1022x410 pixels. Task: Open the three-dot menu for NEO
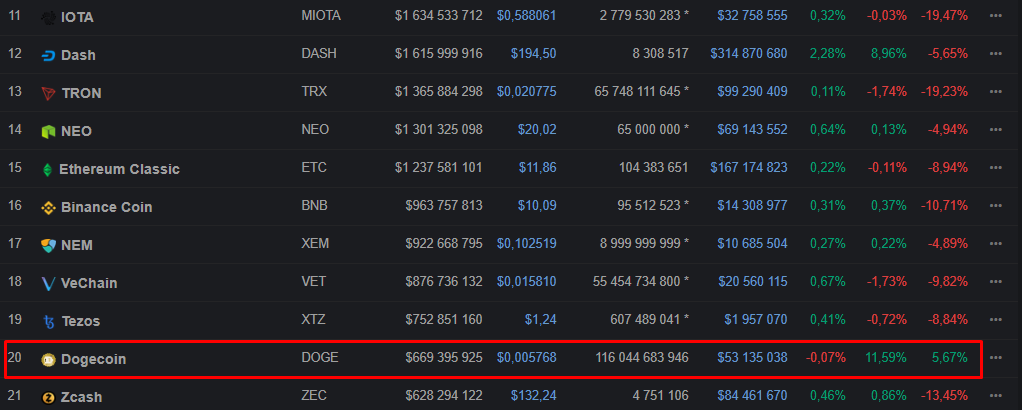(995, 129)
